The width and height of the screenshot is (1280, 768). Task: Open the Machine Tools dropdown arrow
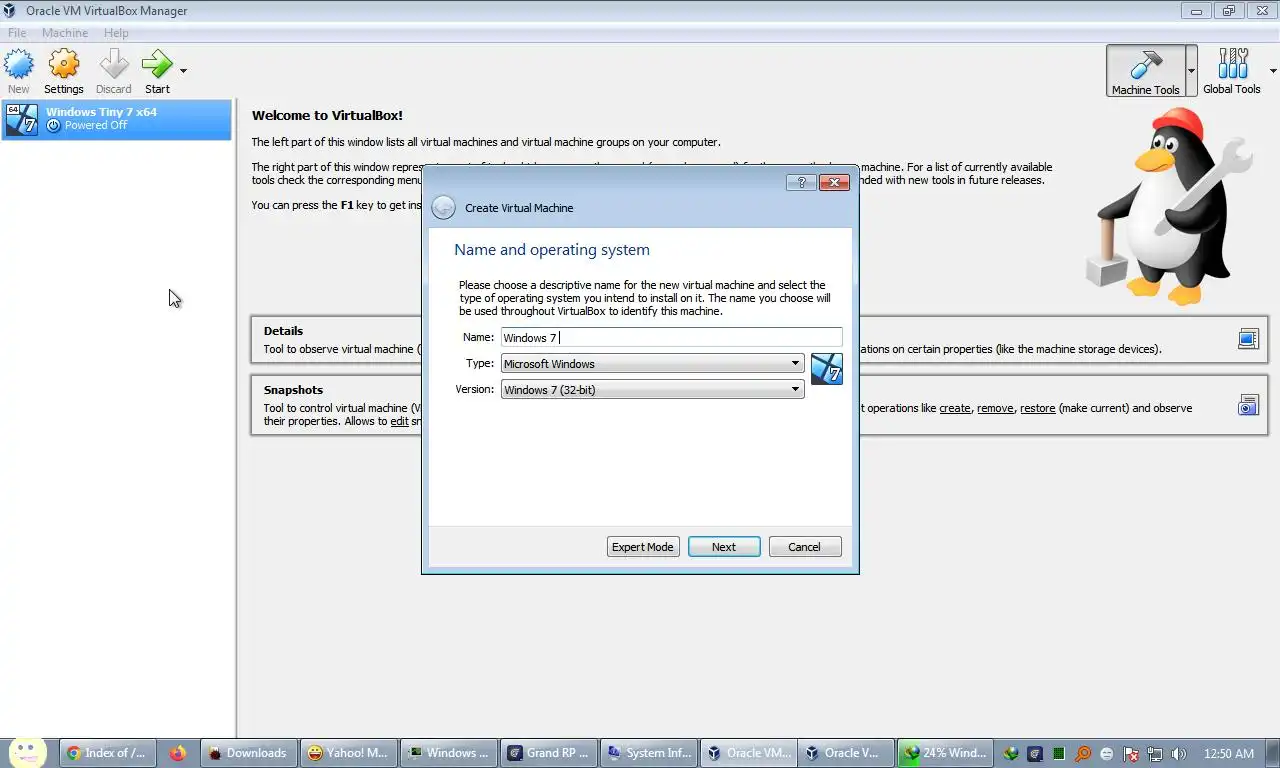(x=1191, y=71)
